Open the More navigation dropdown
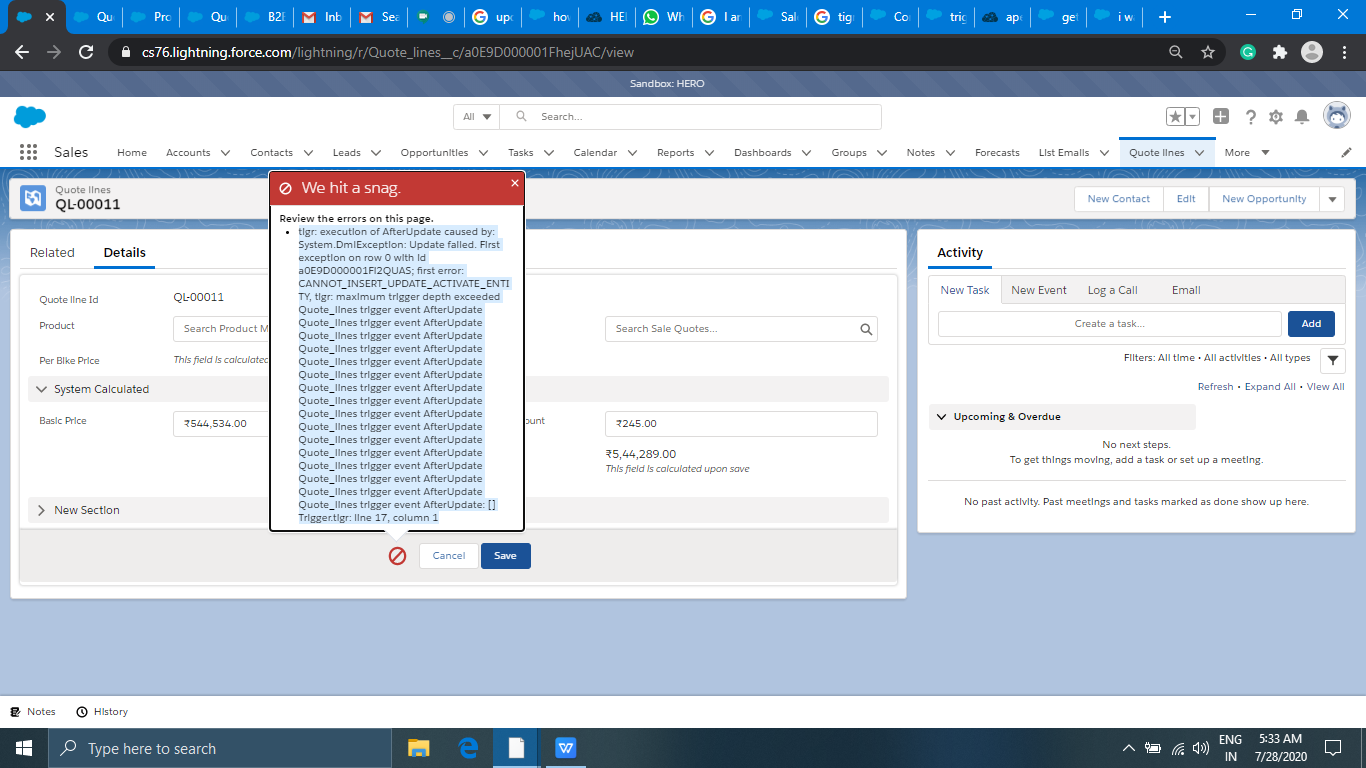The width and height of the screenshot is (1366, 768). click(1246, 153)
